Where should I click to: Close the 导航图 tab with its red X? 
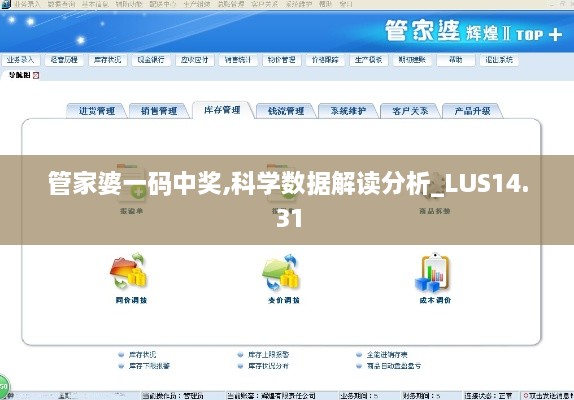click(36, 75)
